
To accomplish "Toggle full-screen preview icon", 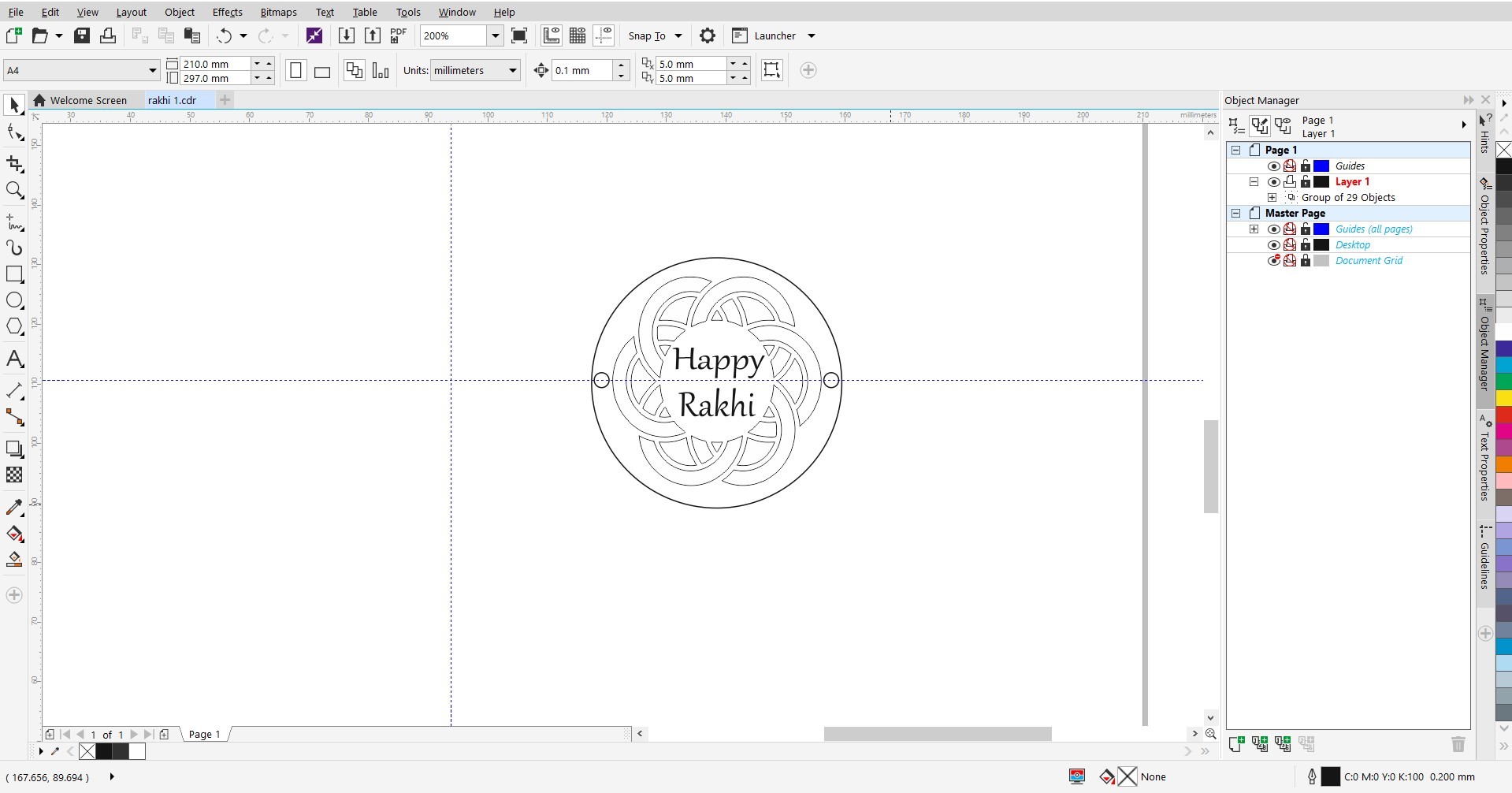I will coord(519,35).
